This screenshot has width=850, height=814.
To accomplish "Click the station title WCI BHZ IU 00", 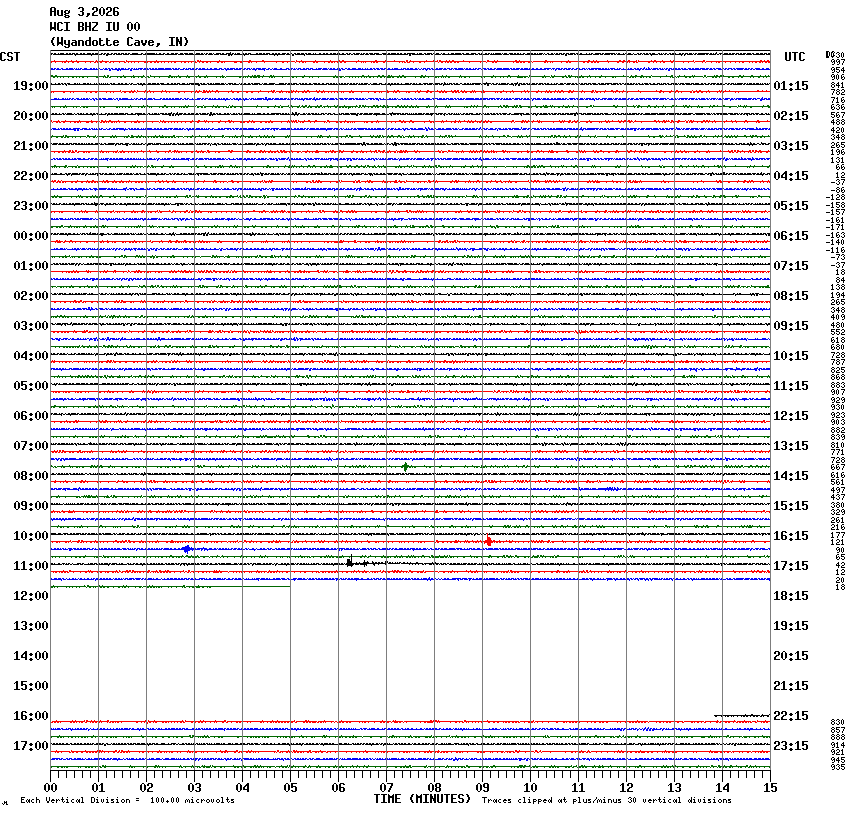I will [95, 27].
